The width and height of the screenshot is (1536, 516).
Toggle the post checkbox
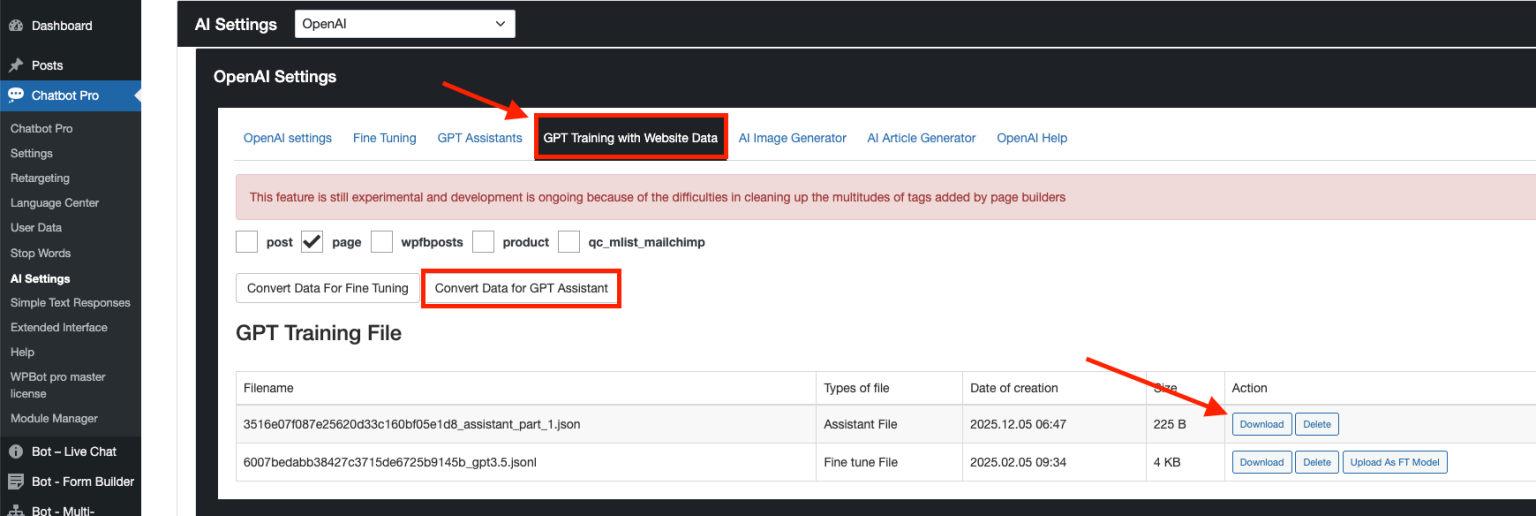tap(247, 242)
